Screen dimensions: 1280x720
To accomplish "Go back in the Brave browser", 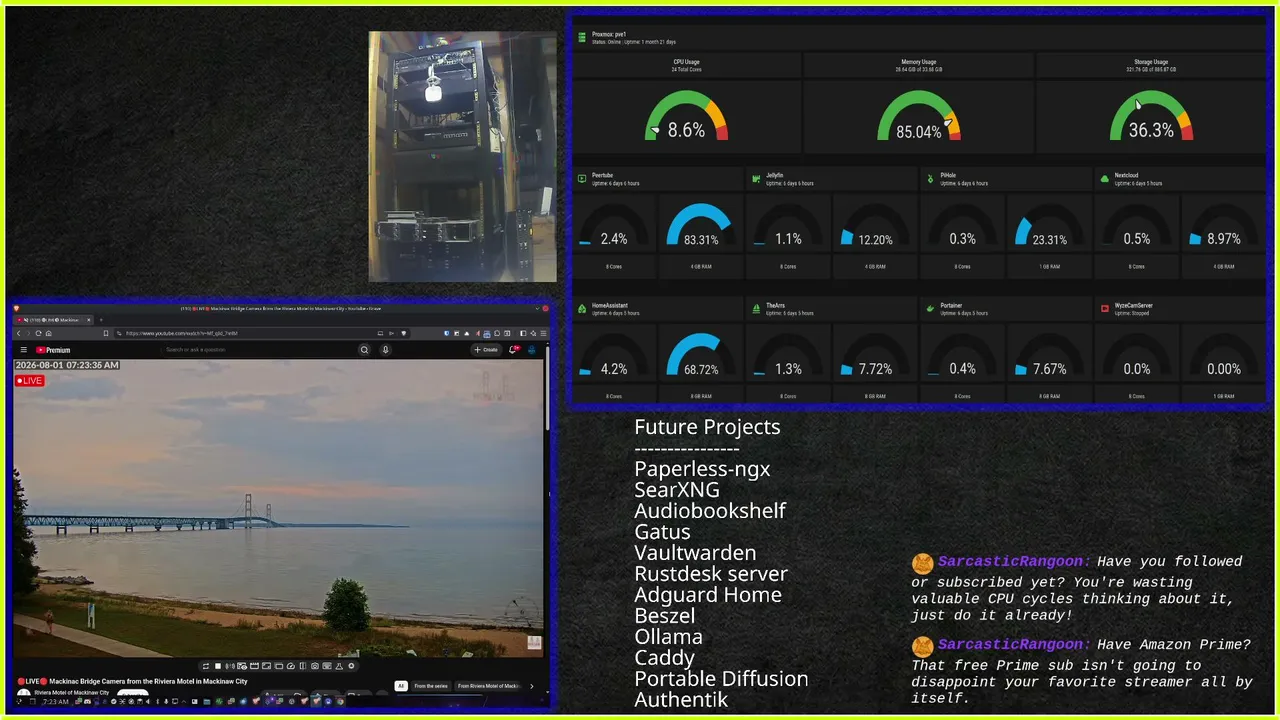I will point(19,333).
